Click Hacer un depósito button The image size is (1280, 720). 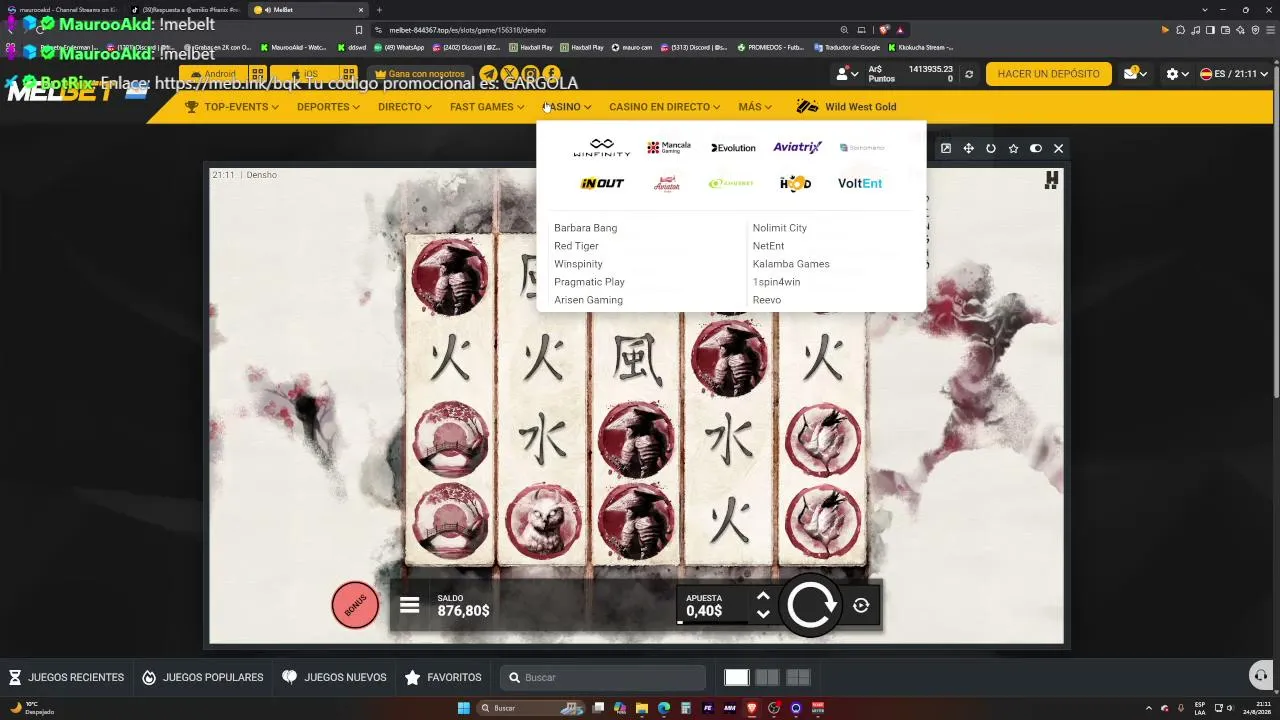[1048, 74]
